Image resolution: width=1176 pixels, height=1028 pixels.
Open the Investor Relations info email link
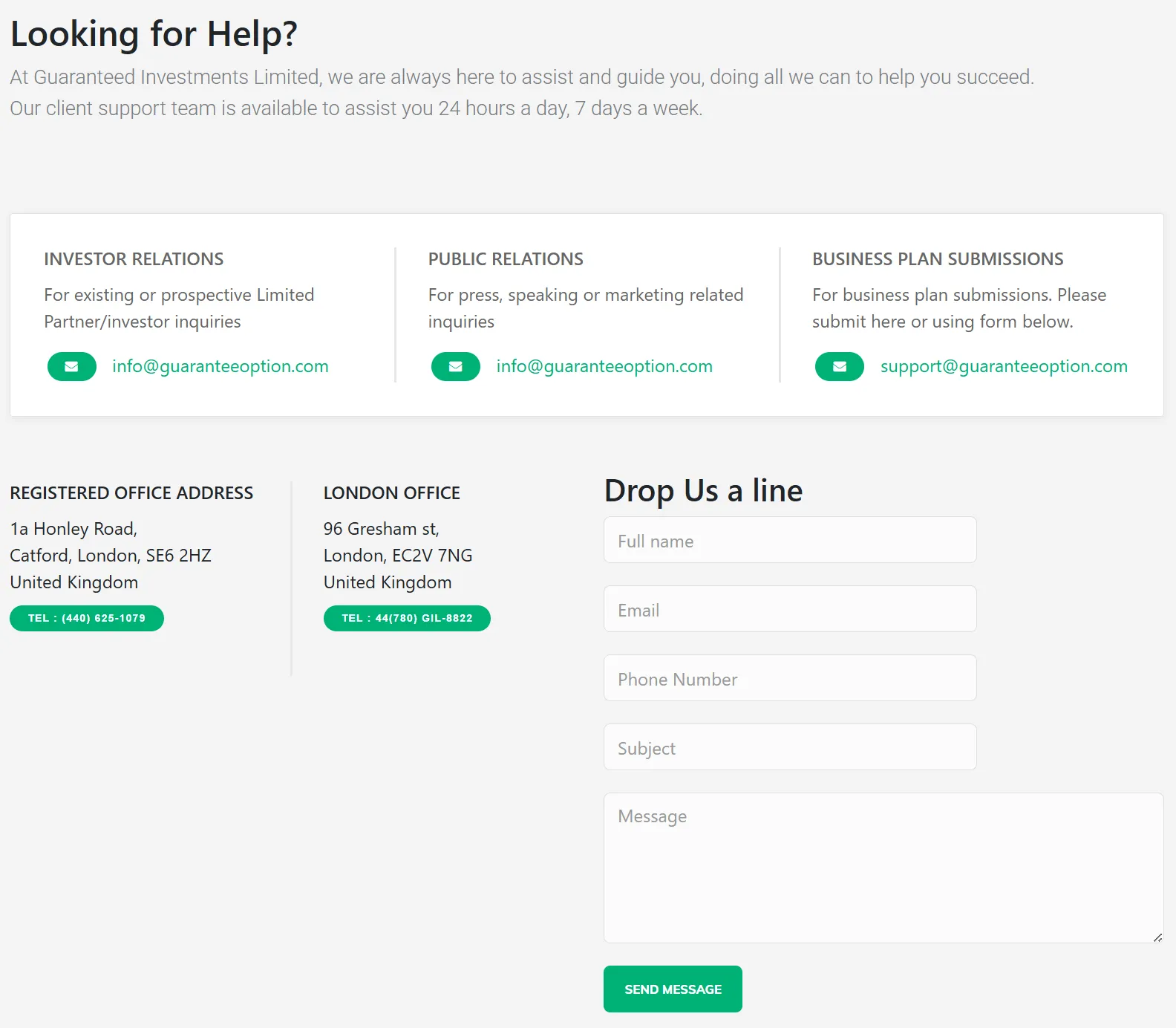pos(220,366)
